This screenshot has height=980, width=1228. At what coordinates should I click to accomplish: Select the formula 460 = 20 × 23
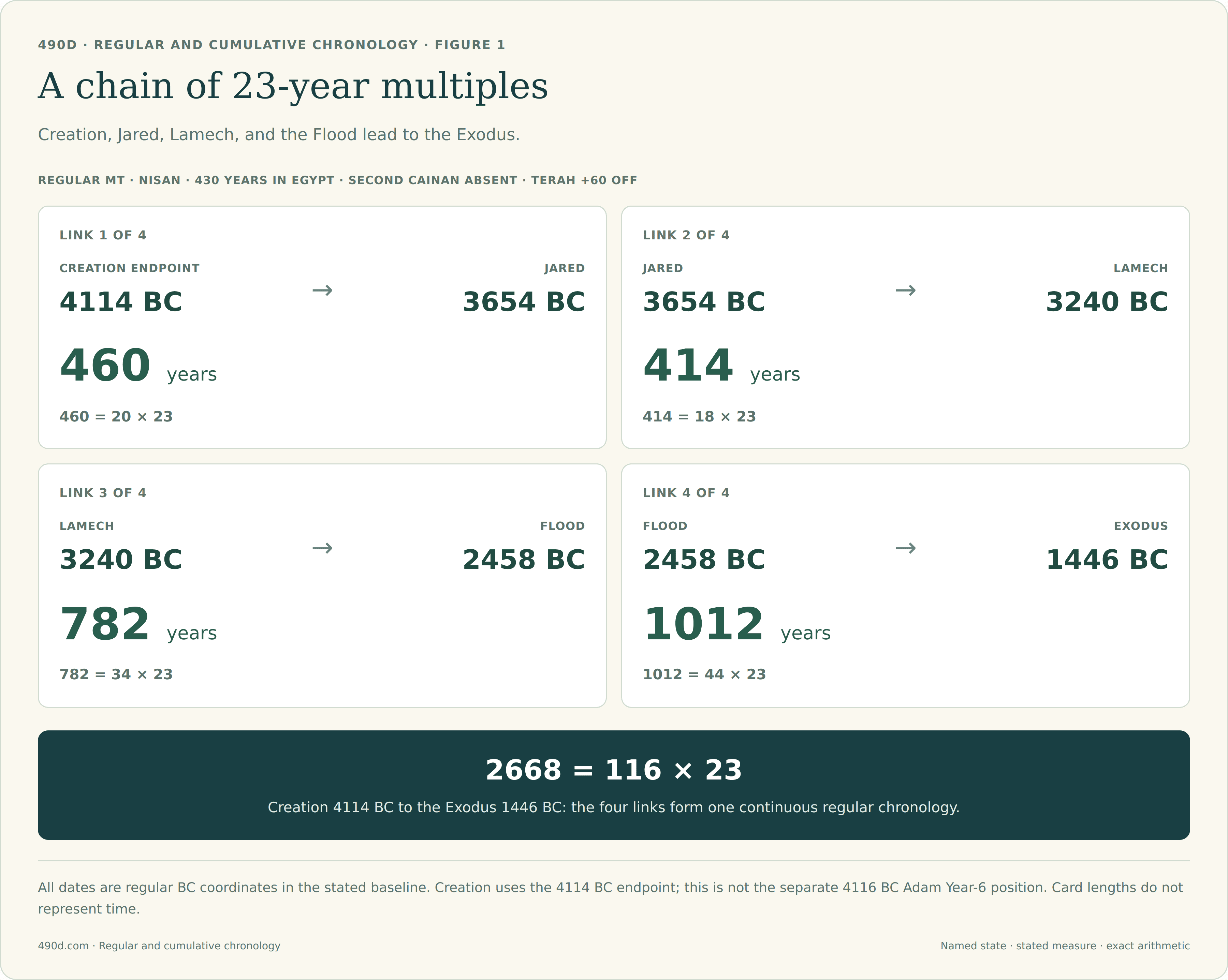point(116,417)
